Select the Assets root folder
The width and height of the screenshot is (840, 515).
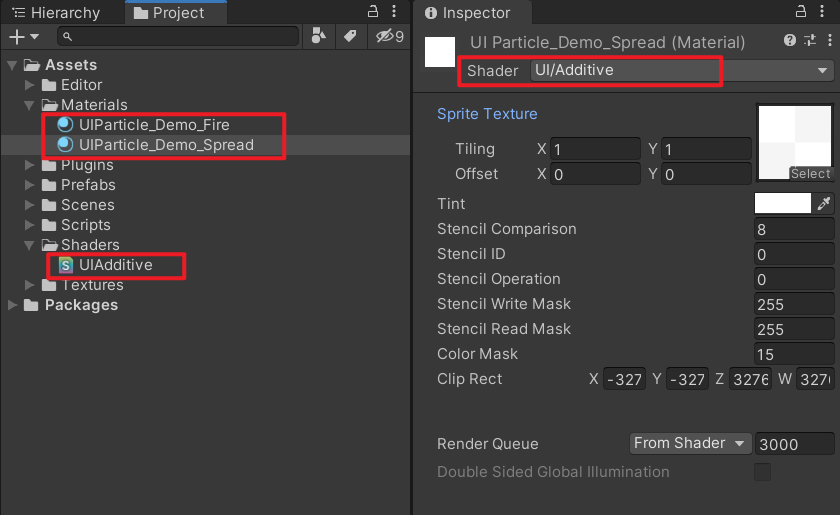click(x=71, y=65)
